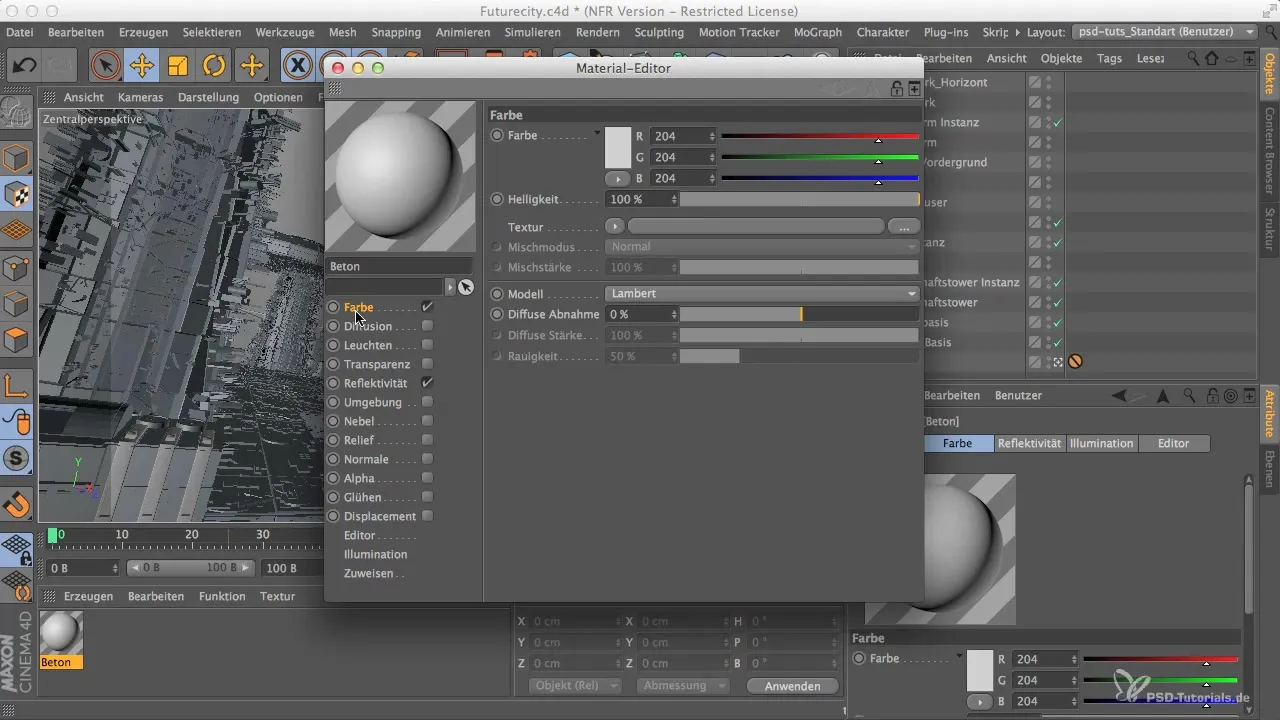The height and width of the screenshot is (720, 1280).
Task: Click the X-axis lock icon
Action: coord(297,67)
